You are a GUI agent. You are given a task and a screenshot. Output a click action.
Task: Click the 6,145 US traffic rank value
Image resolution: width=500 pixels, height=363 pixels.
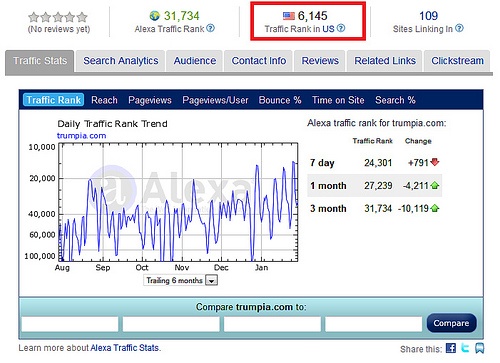312,16
